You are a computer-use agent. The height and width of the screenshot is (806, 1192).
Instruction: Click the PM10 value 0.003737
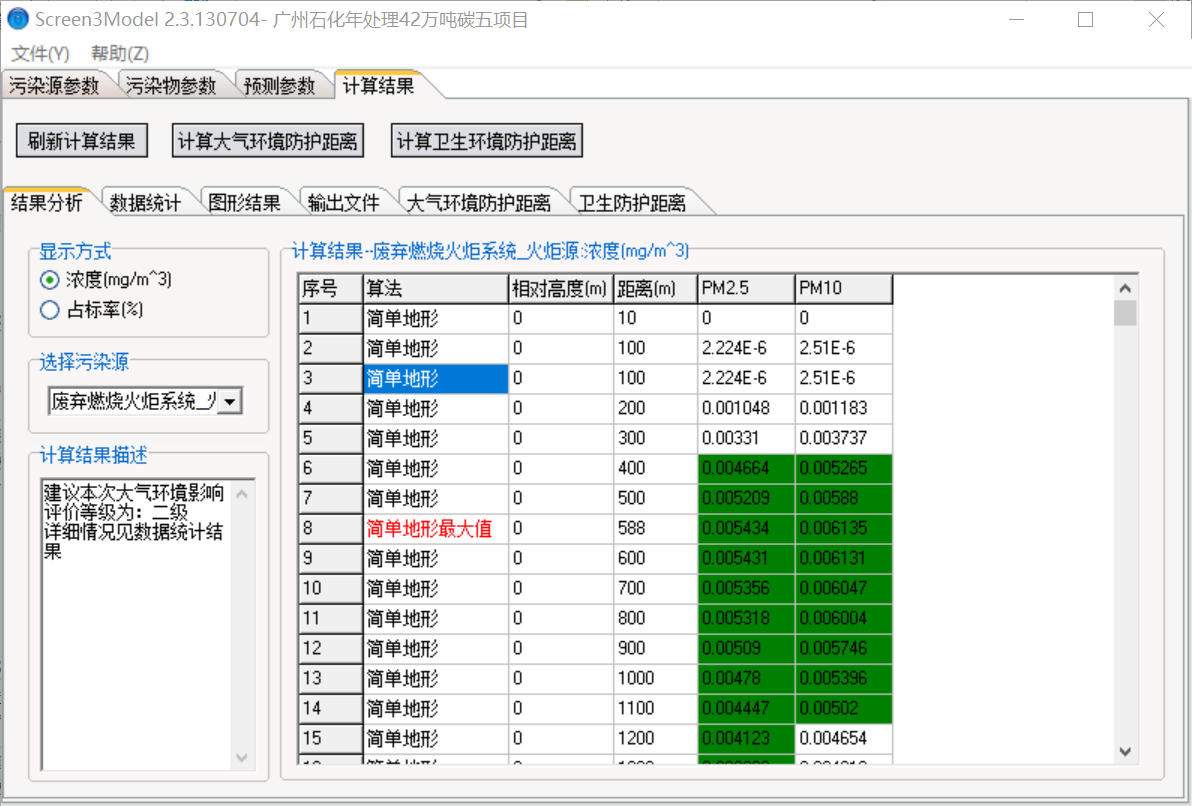click(843, 438)
